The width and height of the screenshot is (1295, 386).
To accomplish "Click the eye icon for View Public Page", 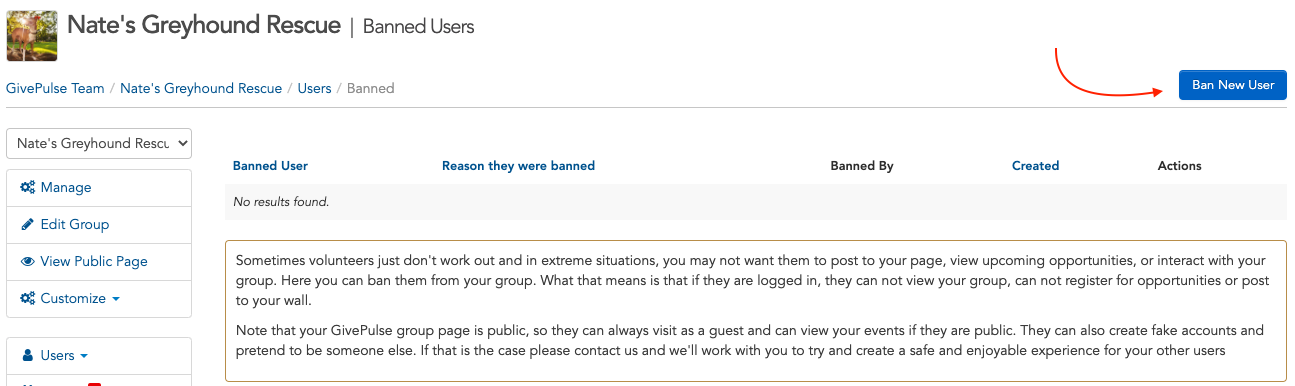I will click(x=28, y=261).
